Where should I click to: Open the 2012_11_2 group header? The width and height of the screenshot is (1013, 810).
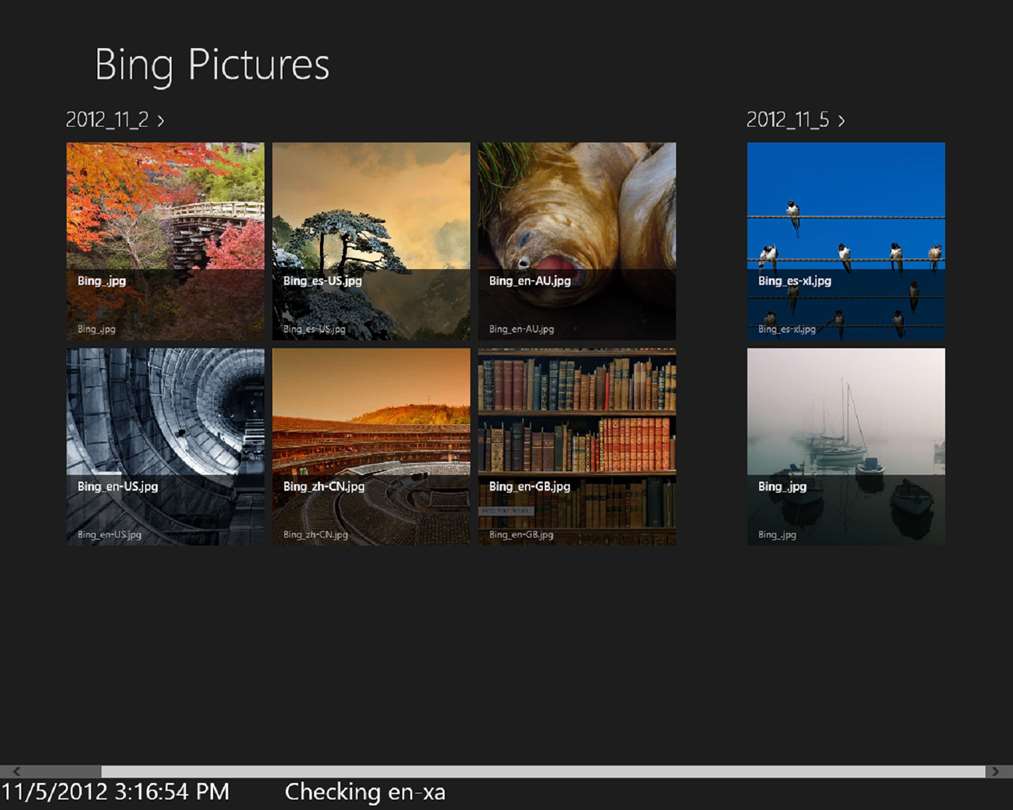pyautogui.click(x=108, y=120)
